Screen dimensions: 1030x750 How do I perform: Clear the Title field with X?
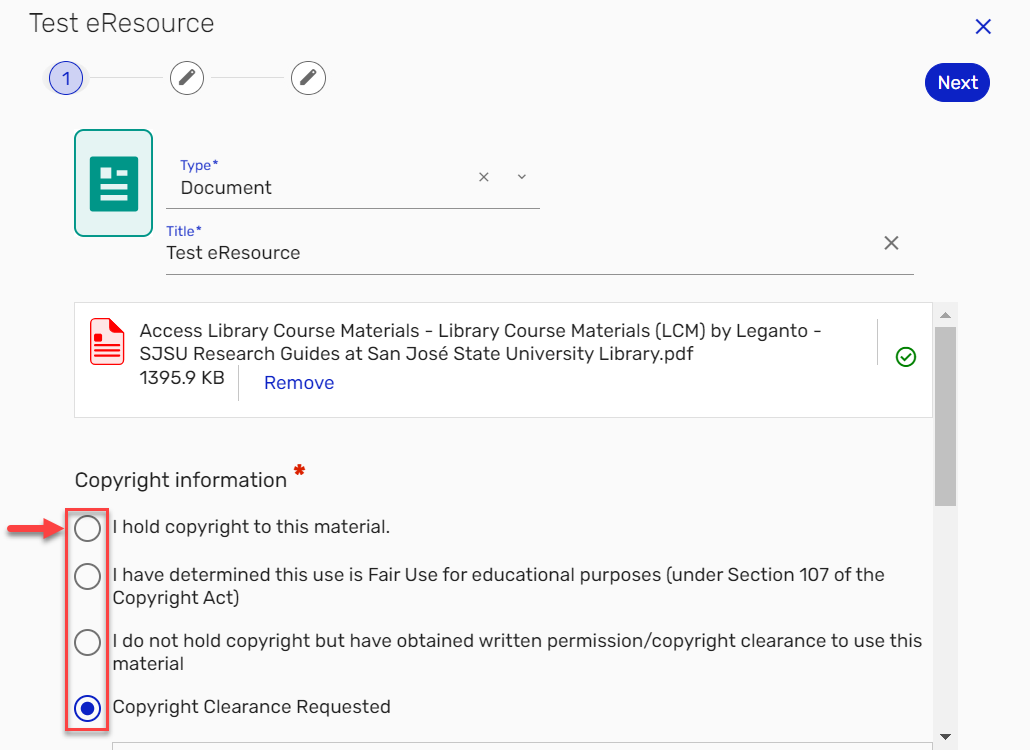891,243
